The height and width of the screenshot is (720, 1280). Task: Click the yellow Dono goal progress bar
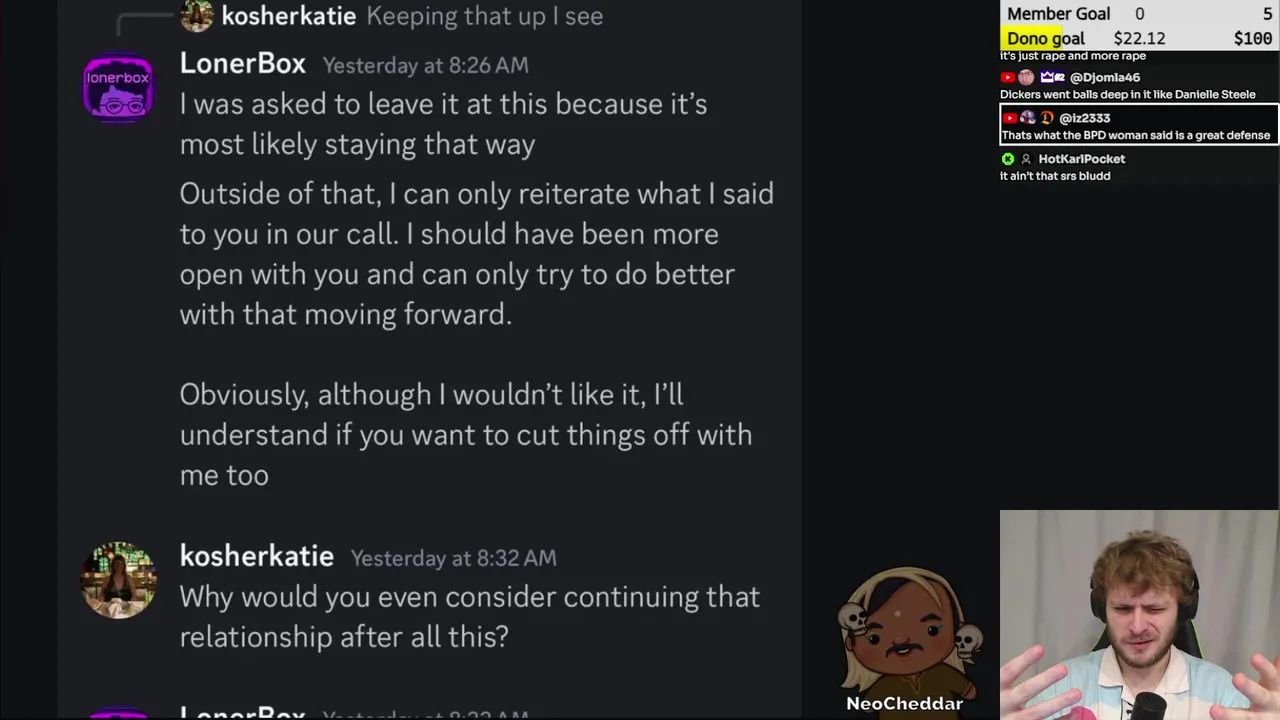point(1045,38)
